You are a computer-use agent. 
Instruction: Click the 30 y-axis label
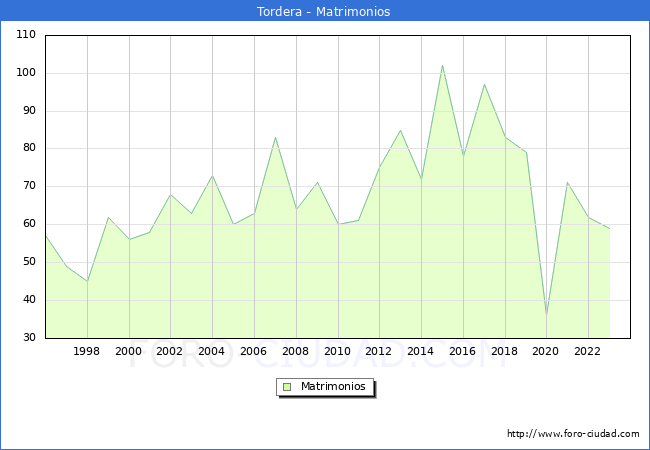pyautogui.click(x=29, y=337)
